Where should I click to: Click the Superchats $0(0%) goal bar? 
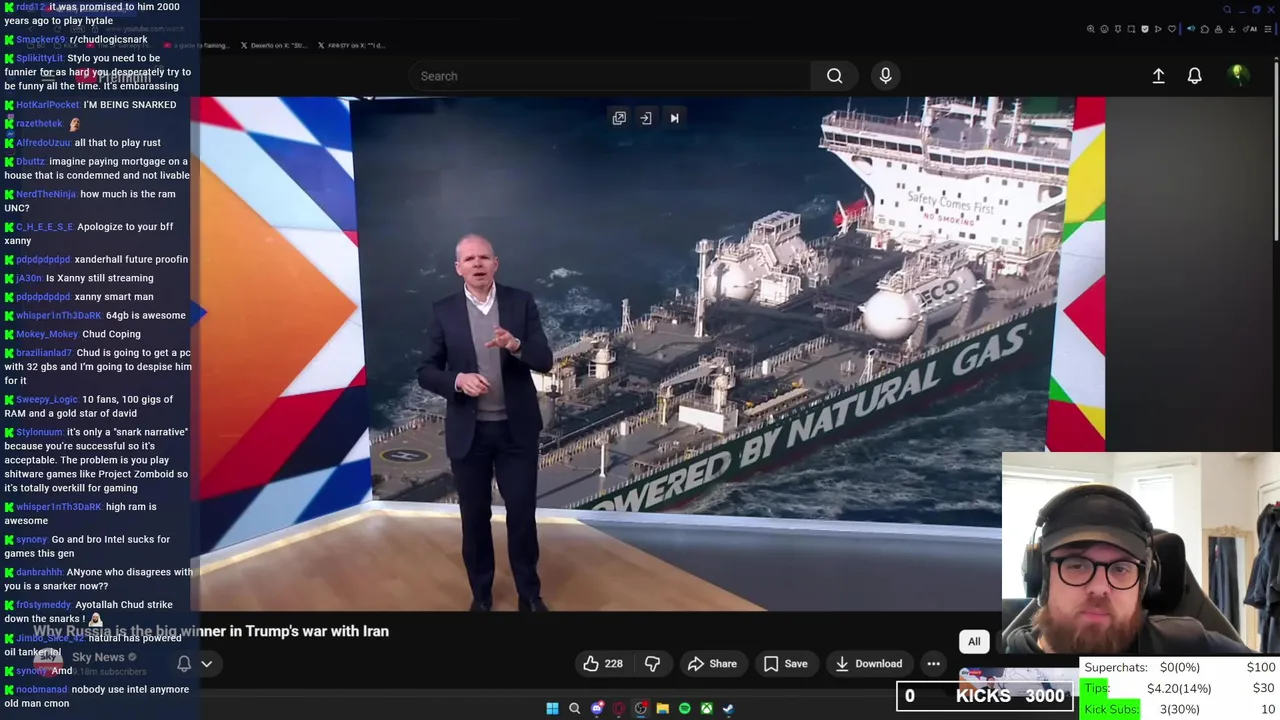coord(1180,667)
